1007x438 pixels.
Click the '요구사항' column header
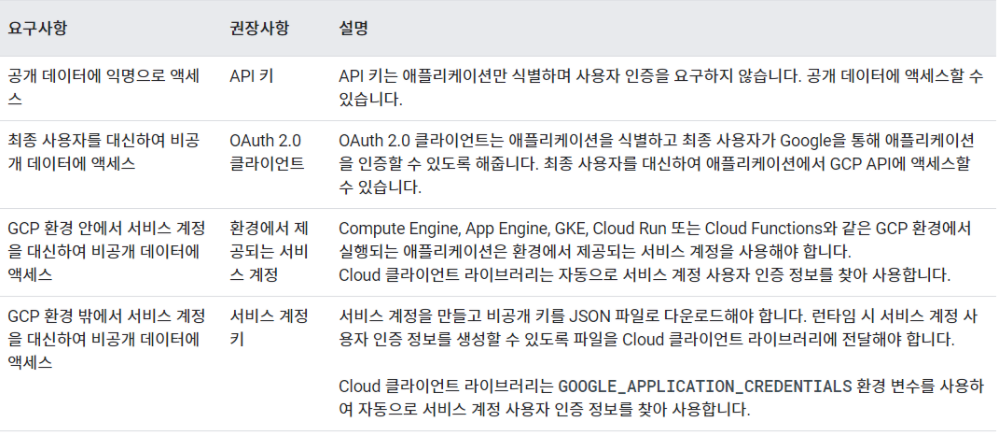tap(37, 29)
